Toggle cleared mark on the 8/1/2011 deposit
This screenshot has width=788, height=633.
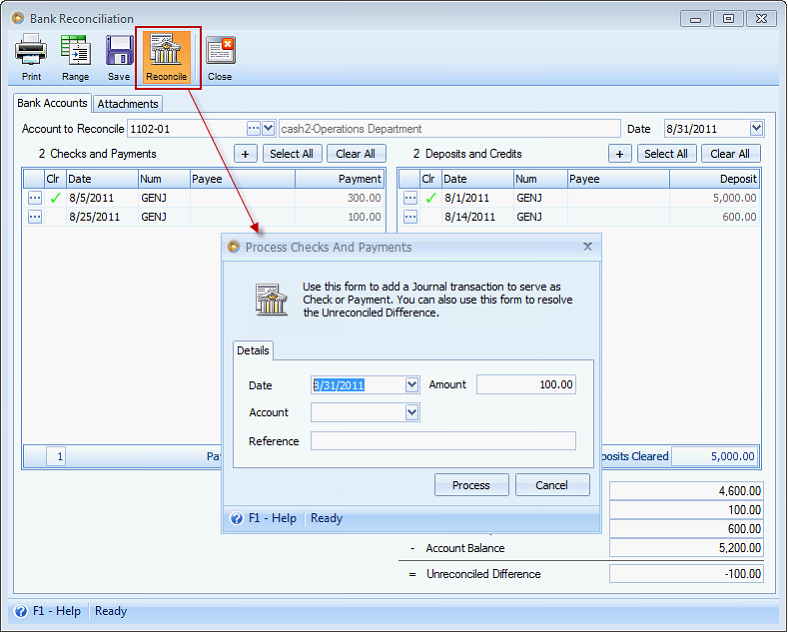(430, 198)
